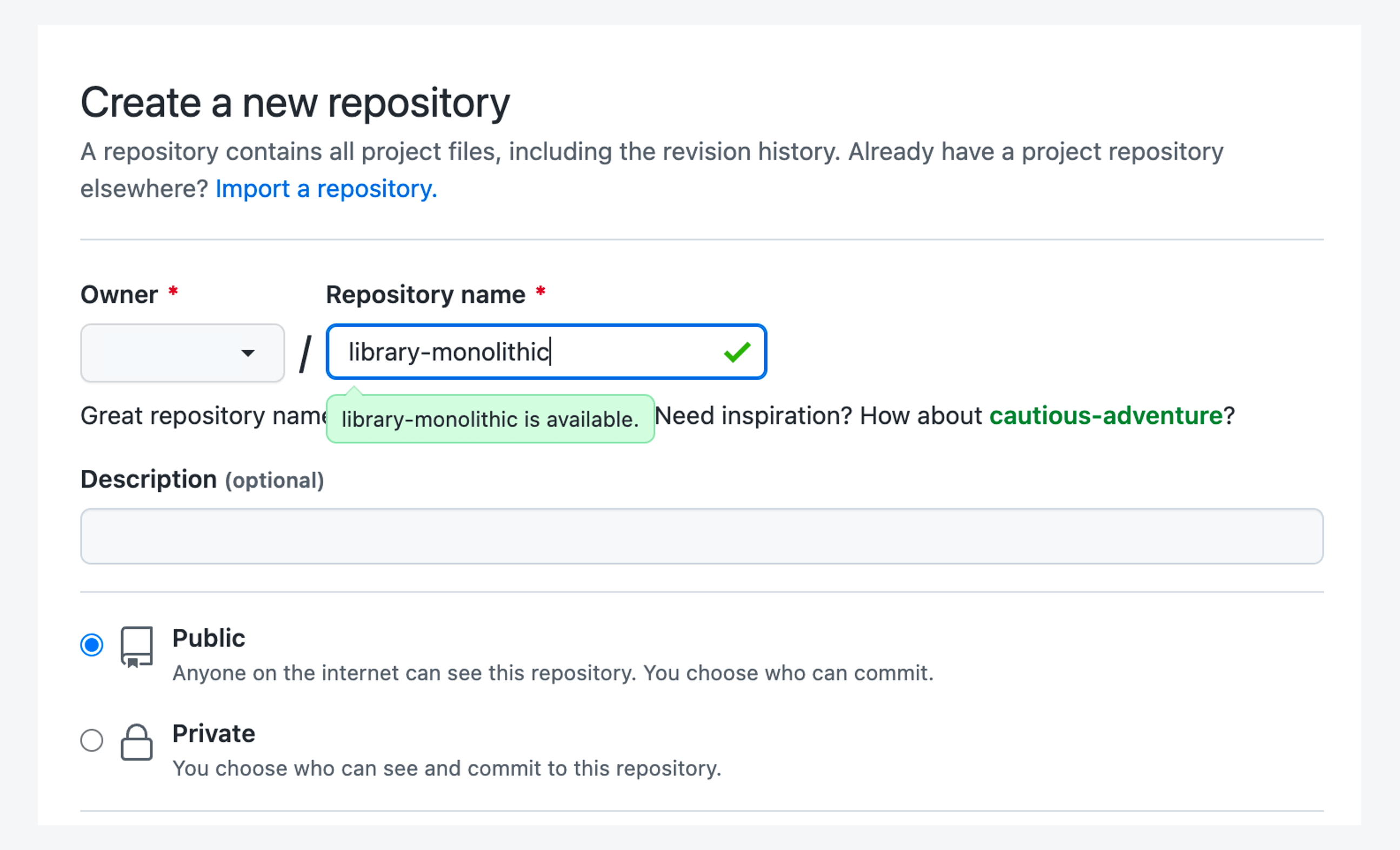Click 'Anyone on the internet can see' text

pyautogui.click(x=553, y=673)
